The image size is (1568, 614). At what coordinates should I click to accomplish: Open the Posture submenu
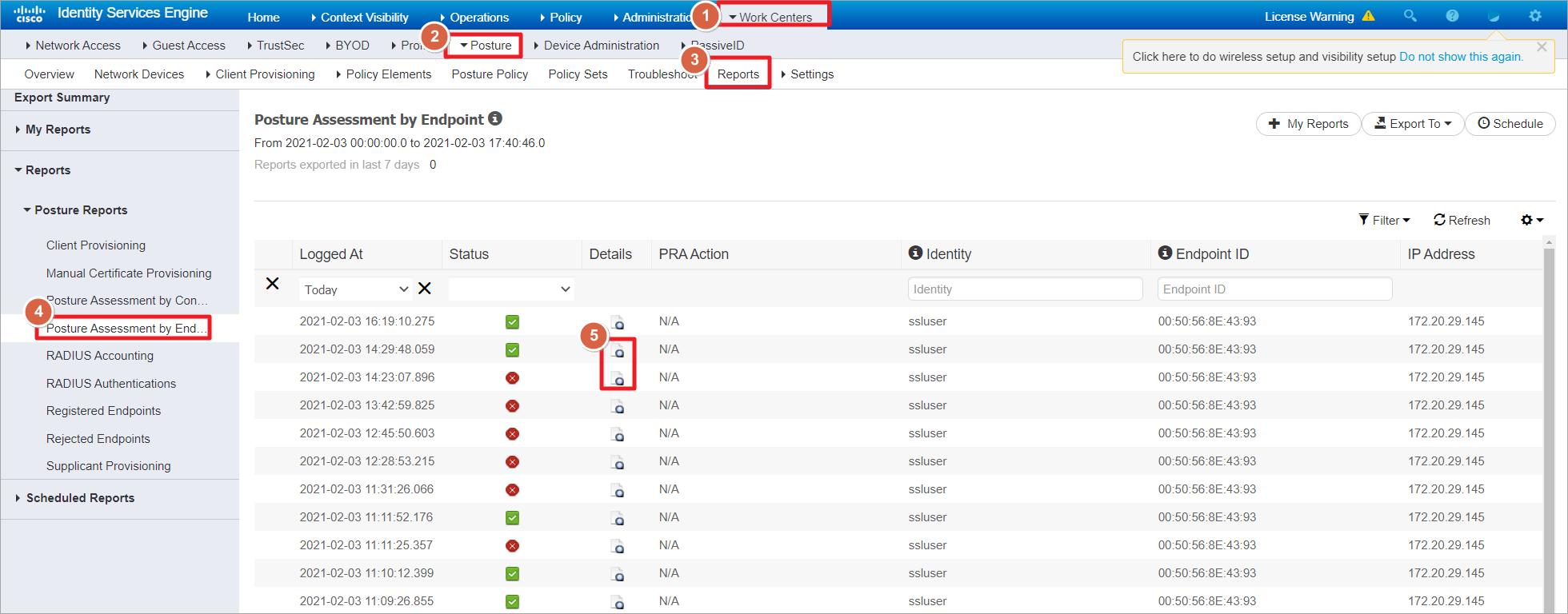pos(486,46)
